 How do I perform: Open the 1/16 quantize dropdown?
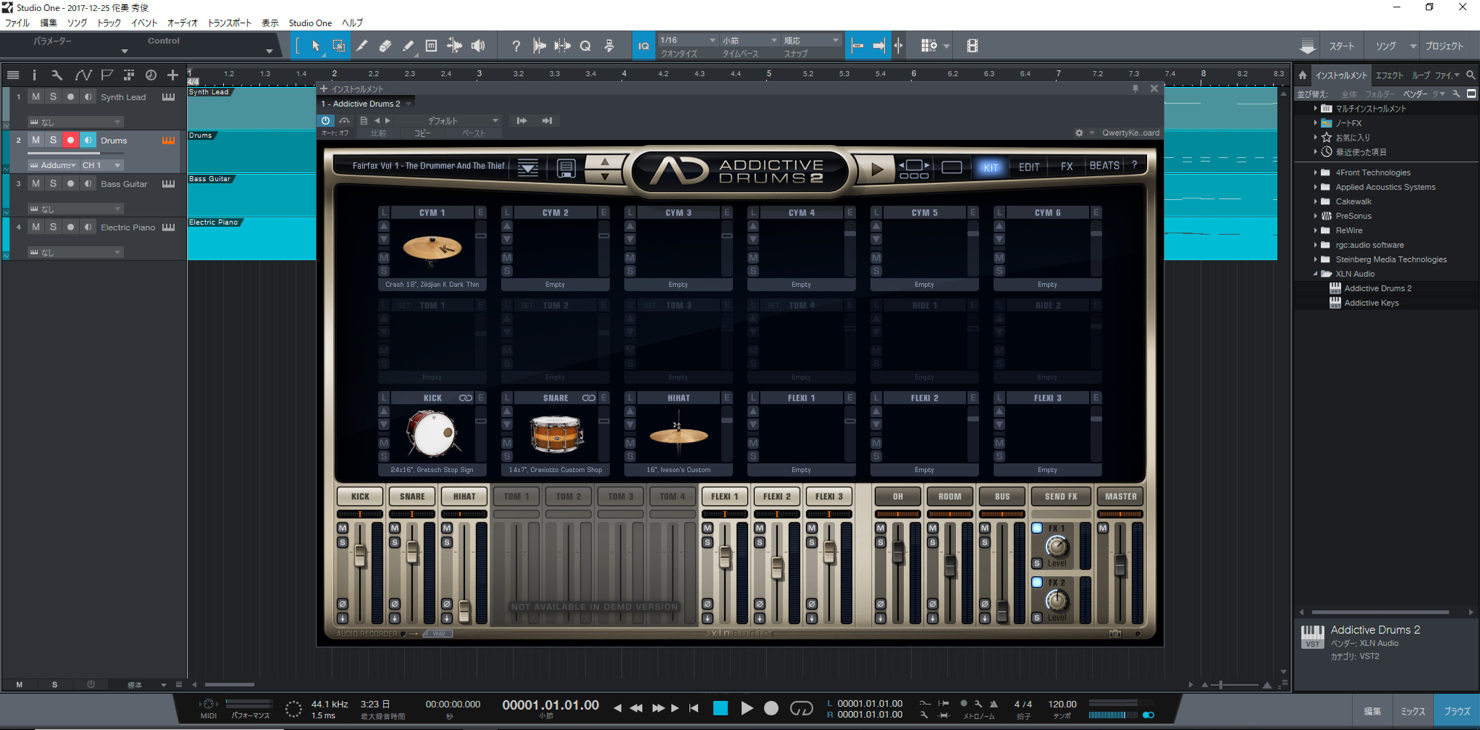[x=687, y=41]
